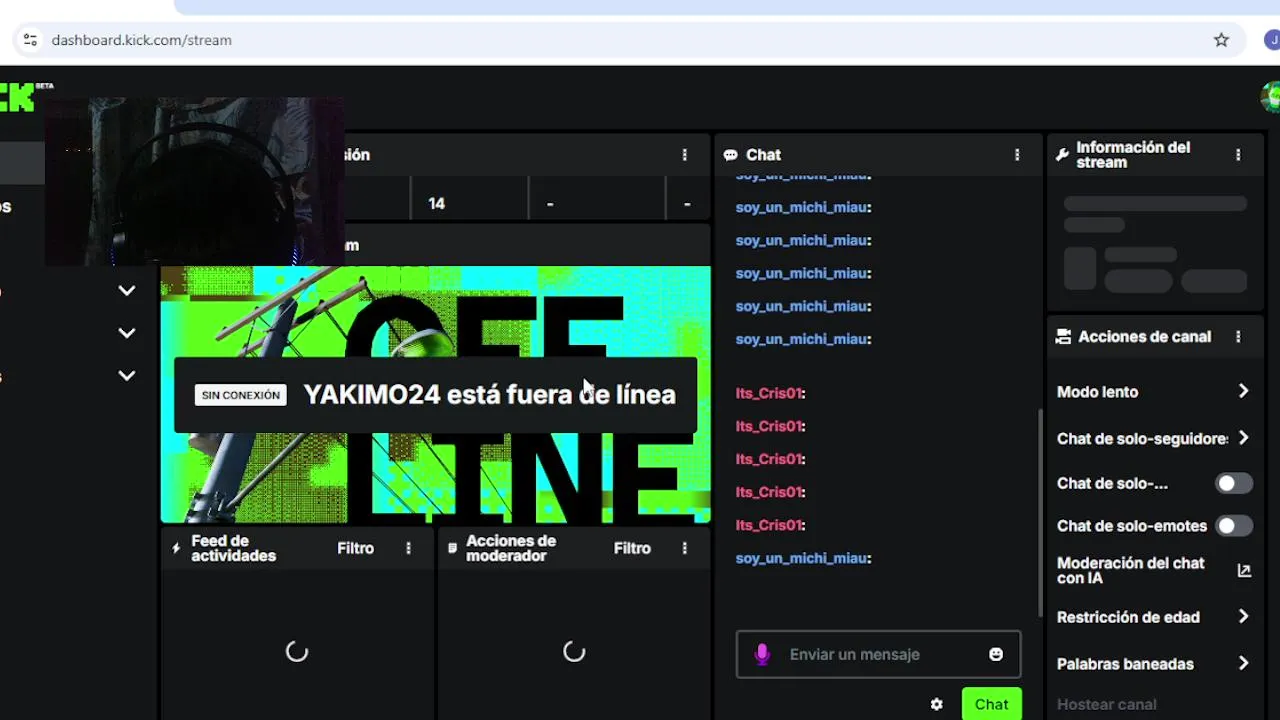This screenshot has height=720, width=1280.
Task: Click the Enviar un mensaje input field
Action: (879, 654)
